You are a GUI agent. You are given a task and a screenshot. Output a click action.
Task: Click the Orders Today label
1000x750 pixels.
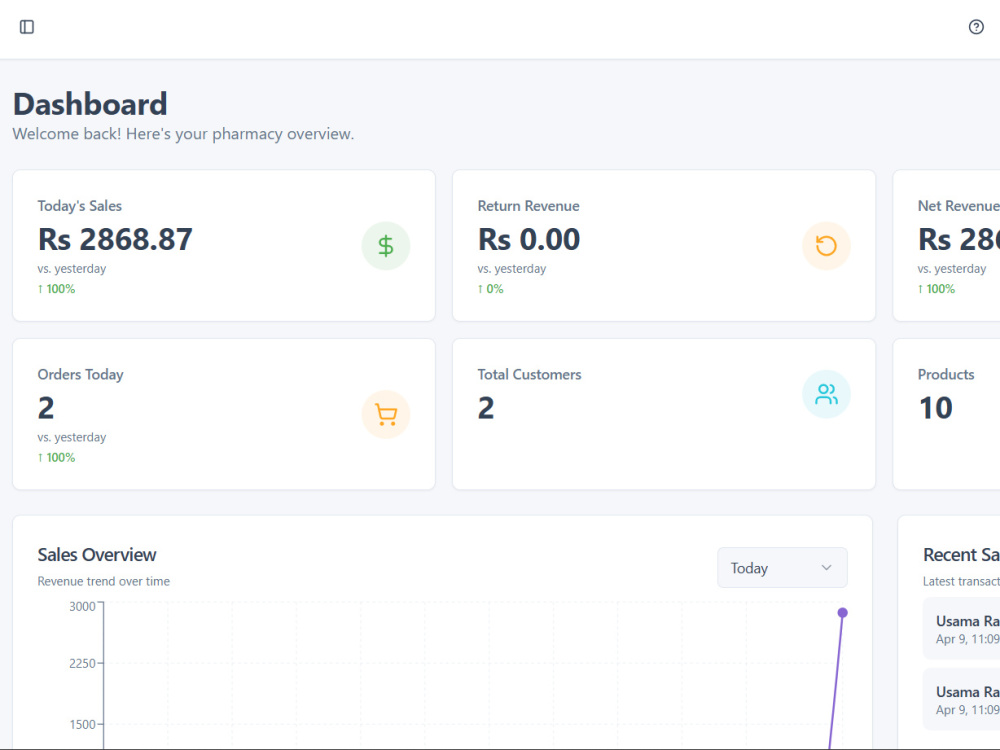(80, 374)
